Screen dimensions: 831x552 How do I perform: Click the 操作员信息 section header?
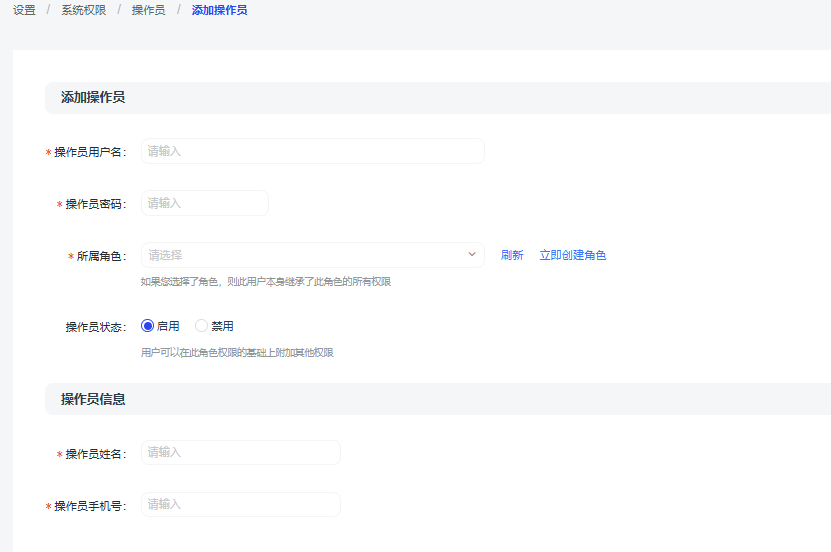point(93,399)
